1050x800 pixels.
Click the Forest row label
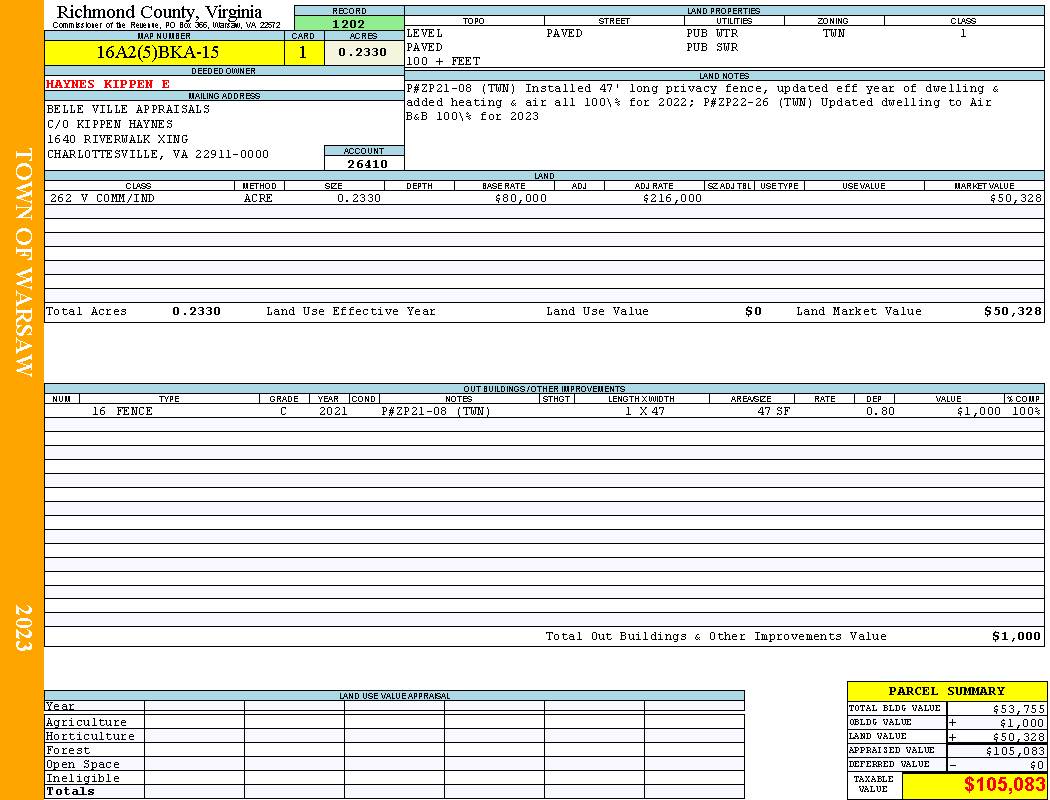pos(68,750)
